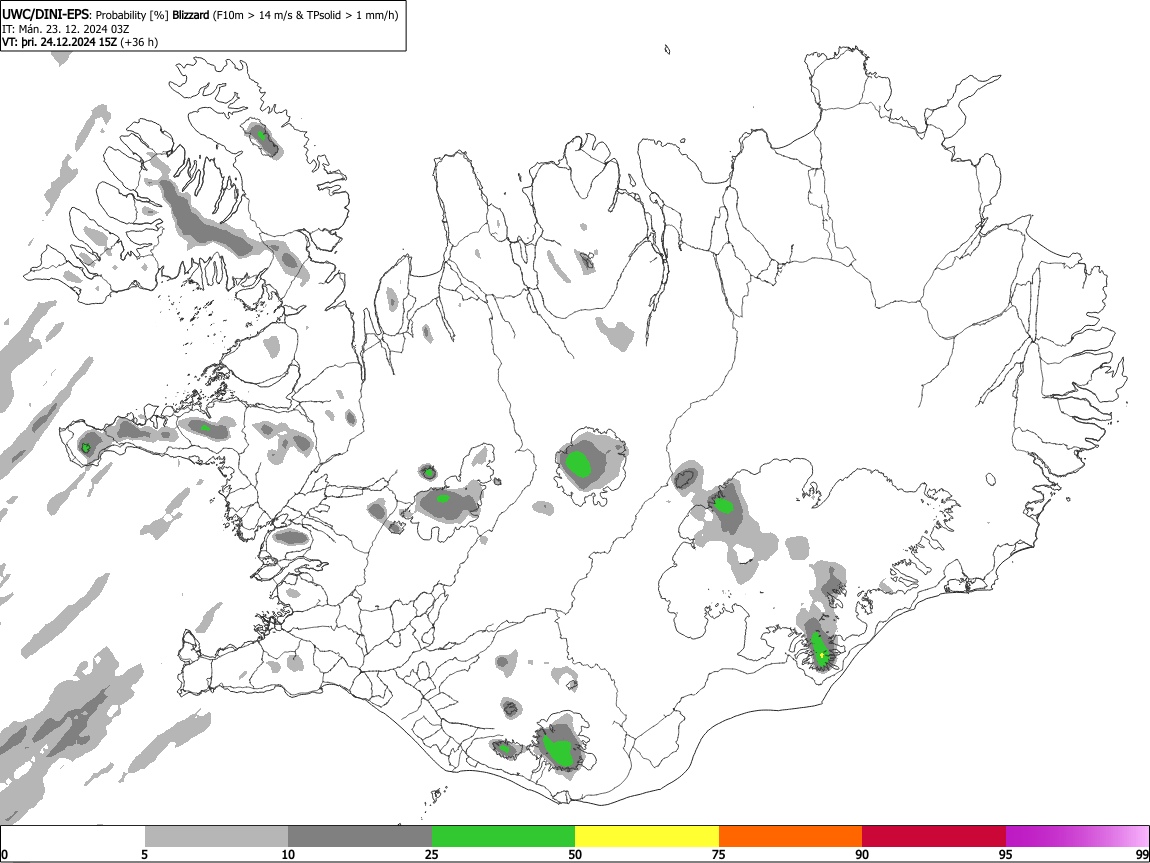Viewport: 1150px width, 863px height.
Task: Click the green 25-50% legend band
Action: point(503,837)
